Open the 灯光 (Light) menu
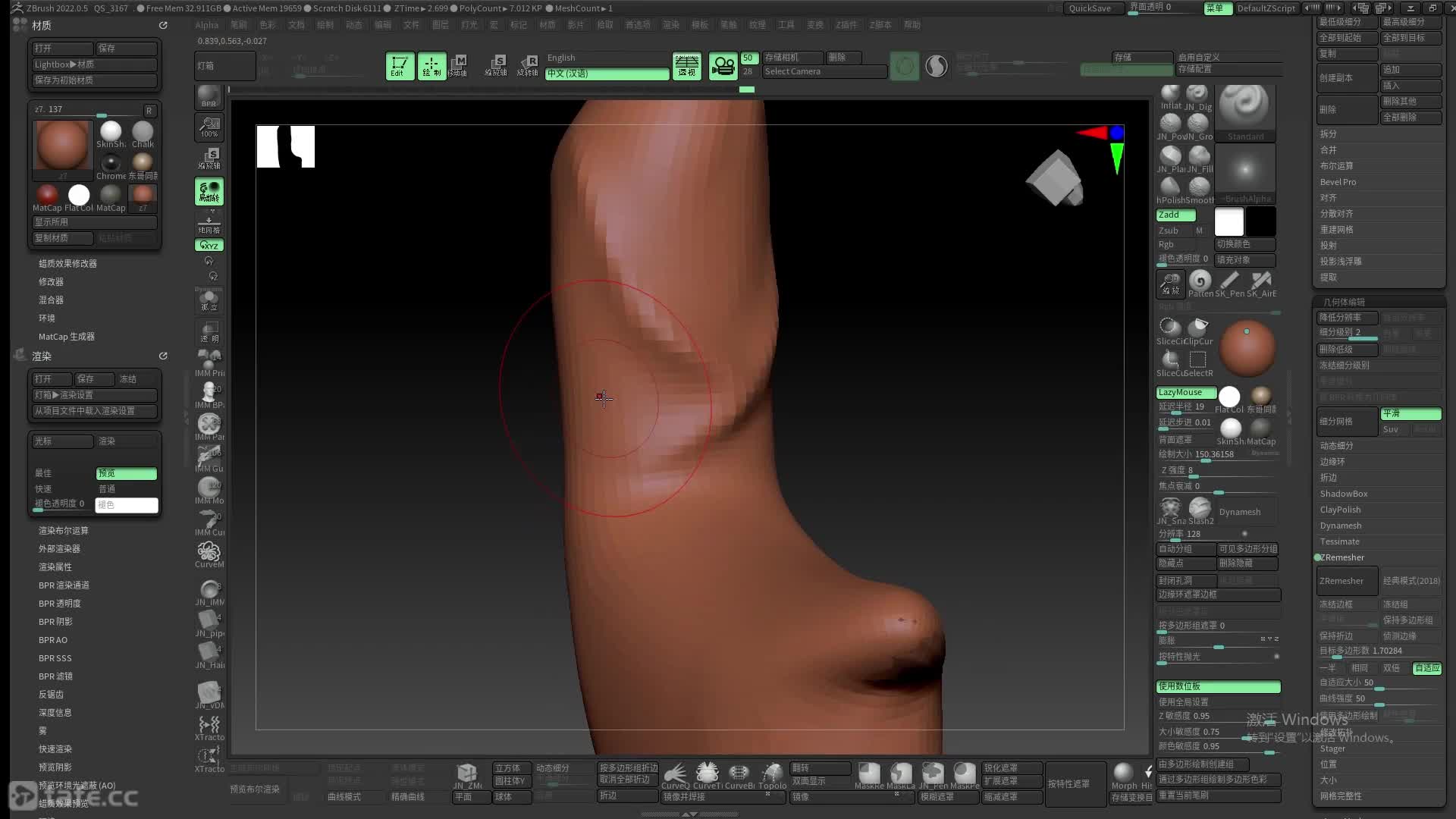Image resolution: width=1456 pixels, height=819 pixels. point(469,25)
